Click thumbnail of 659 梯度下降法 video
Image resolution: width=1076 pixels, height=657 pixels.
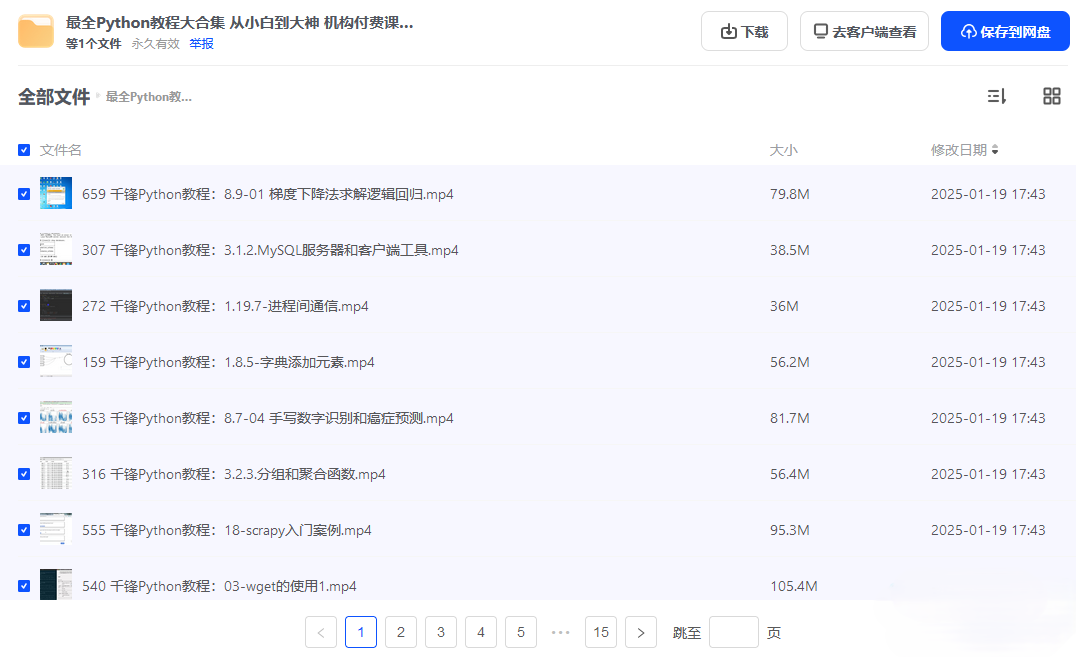56,194
